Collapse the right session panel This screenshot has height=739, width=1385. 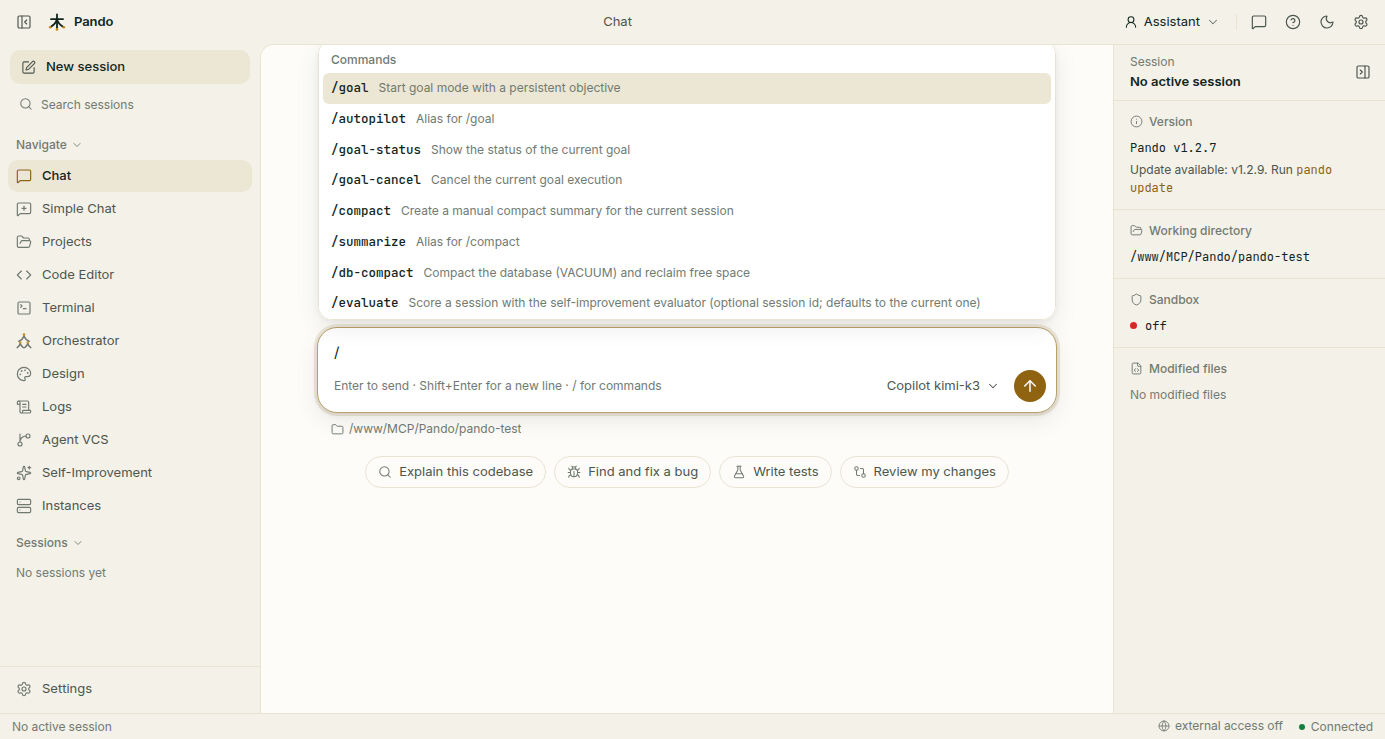click(x=1363, y=72)
